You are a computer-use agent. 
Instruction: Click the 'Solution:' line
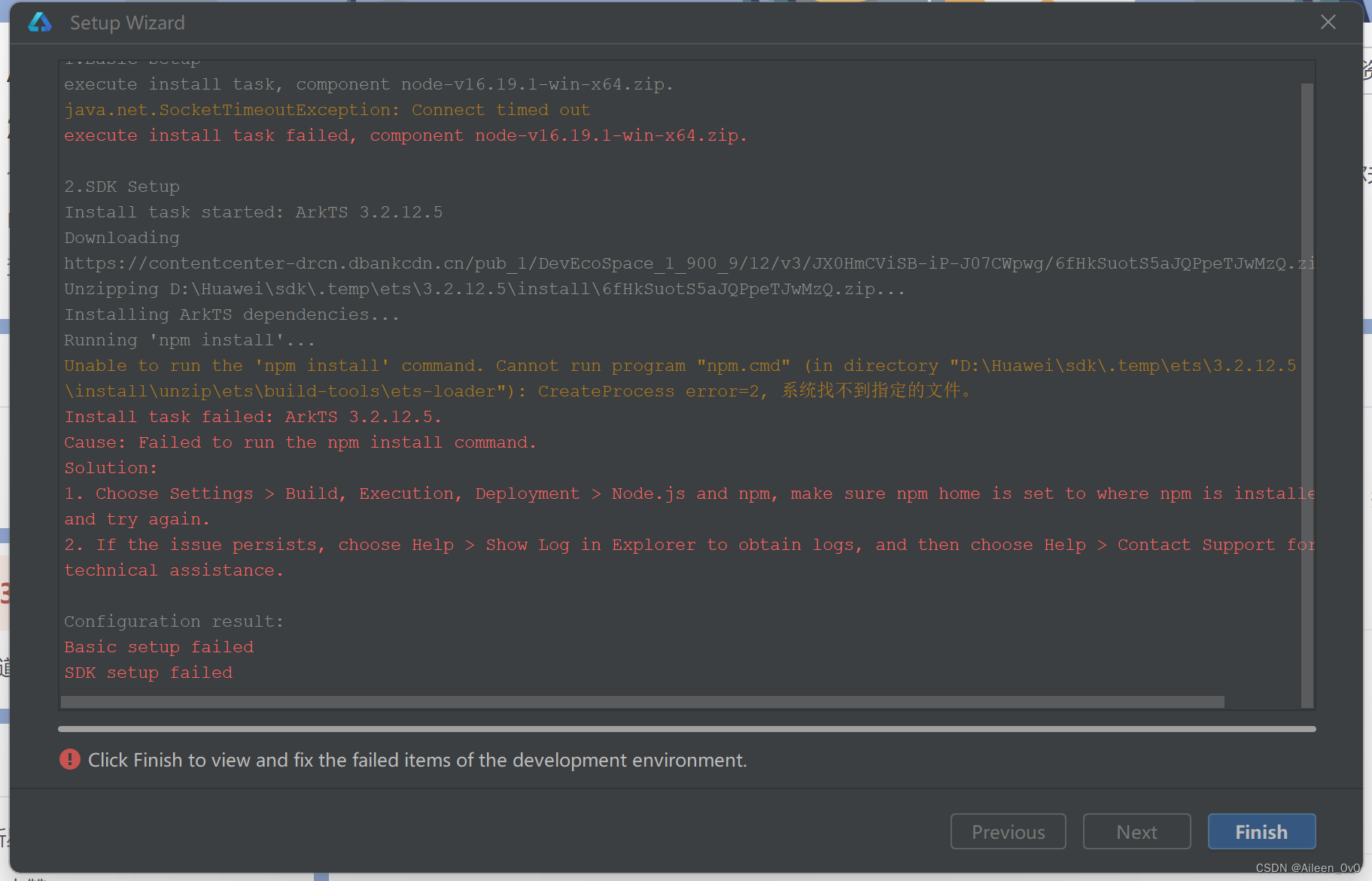111,468
